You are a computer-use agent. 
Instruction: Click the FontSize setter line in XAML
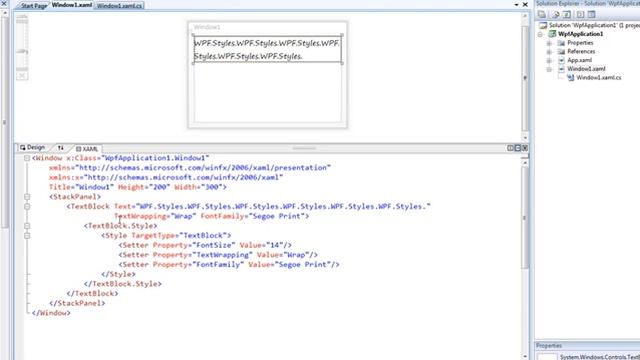(x=205, y=245)
